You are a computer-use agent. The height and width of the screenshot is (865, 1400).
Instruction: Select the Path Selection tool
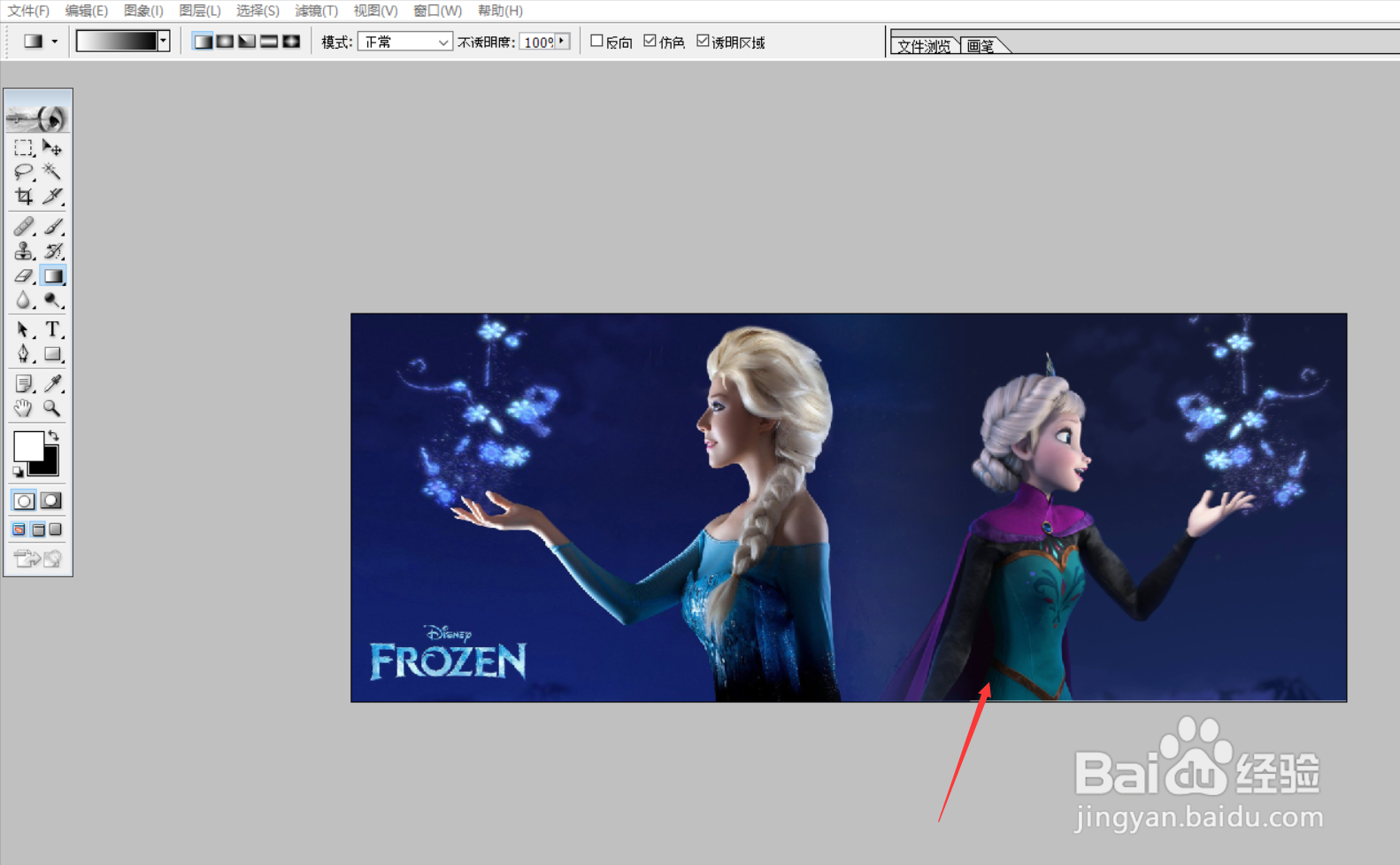24,329
